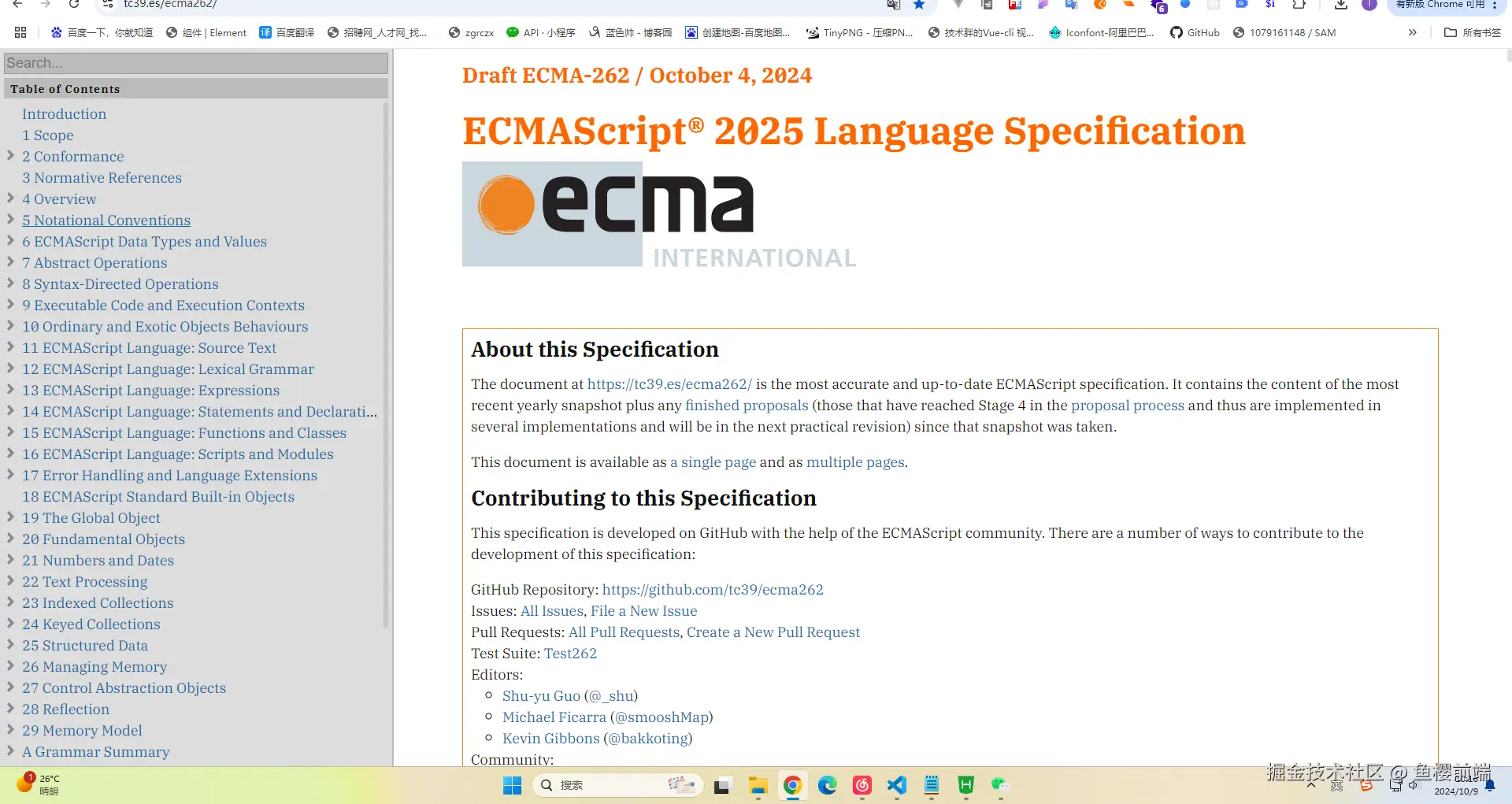1512x804 pixels.
Task: Follow the proposal process link
Action: 1128,406
